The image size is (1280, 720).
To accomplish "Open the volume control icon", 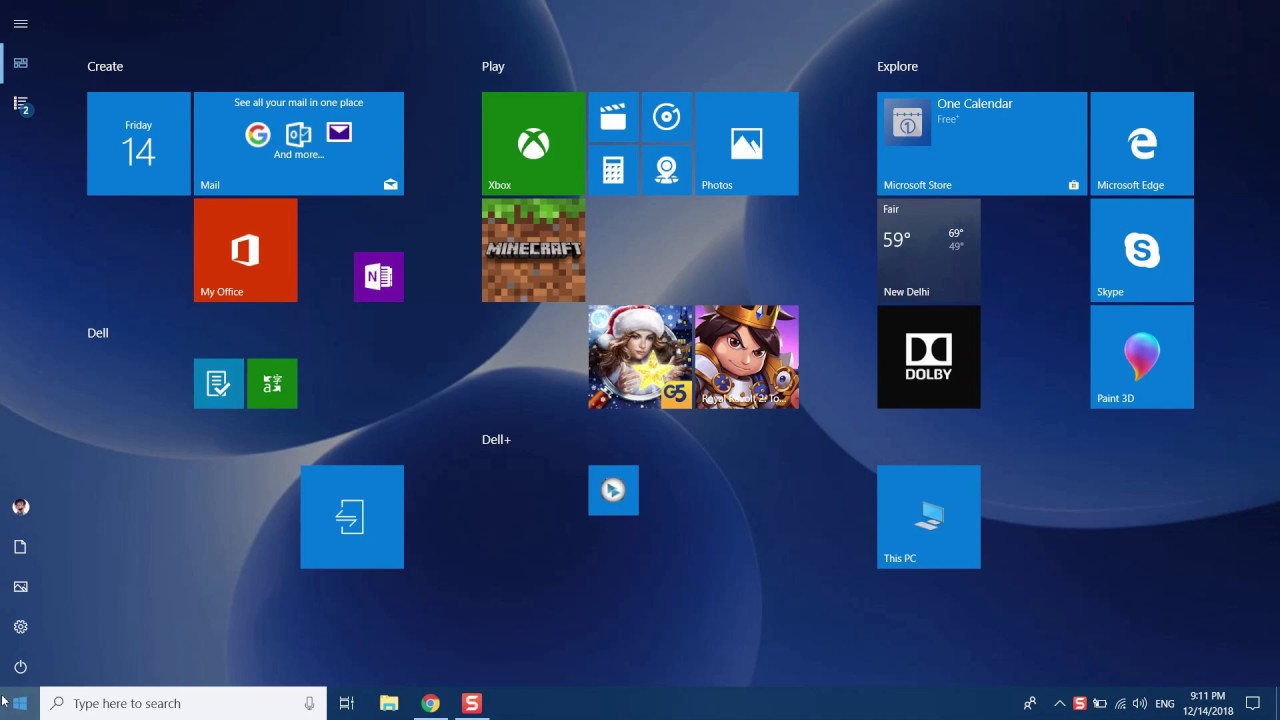I will tap(1140, 703).
